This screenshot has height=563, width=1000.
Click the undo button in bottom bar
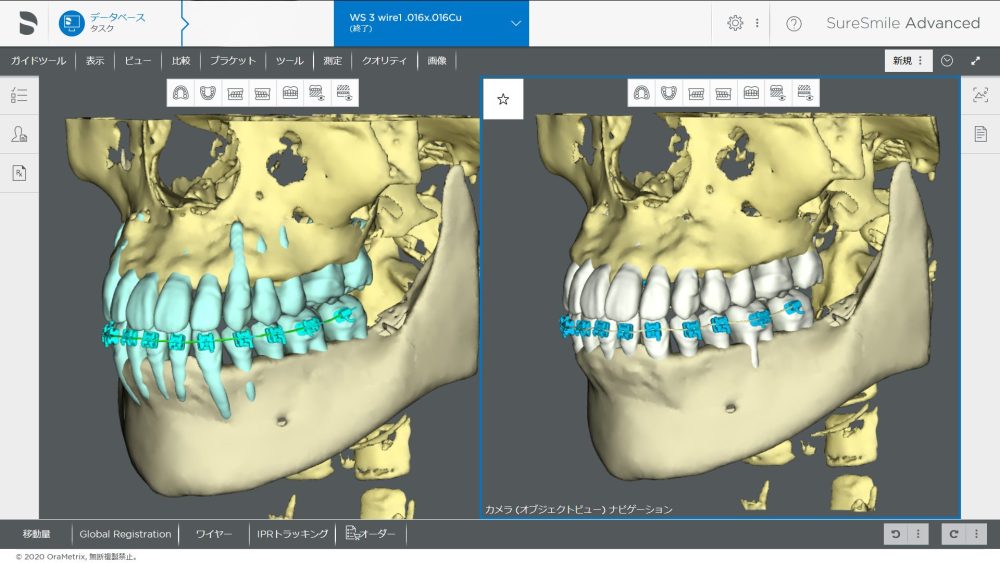click(897, 534)
